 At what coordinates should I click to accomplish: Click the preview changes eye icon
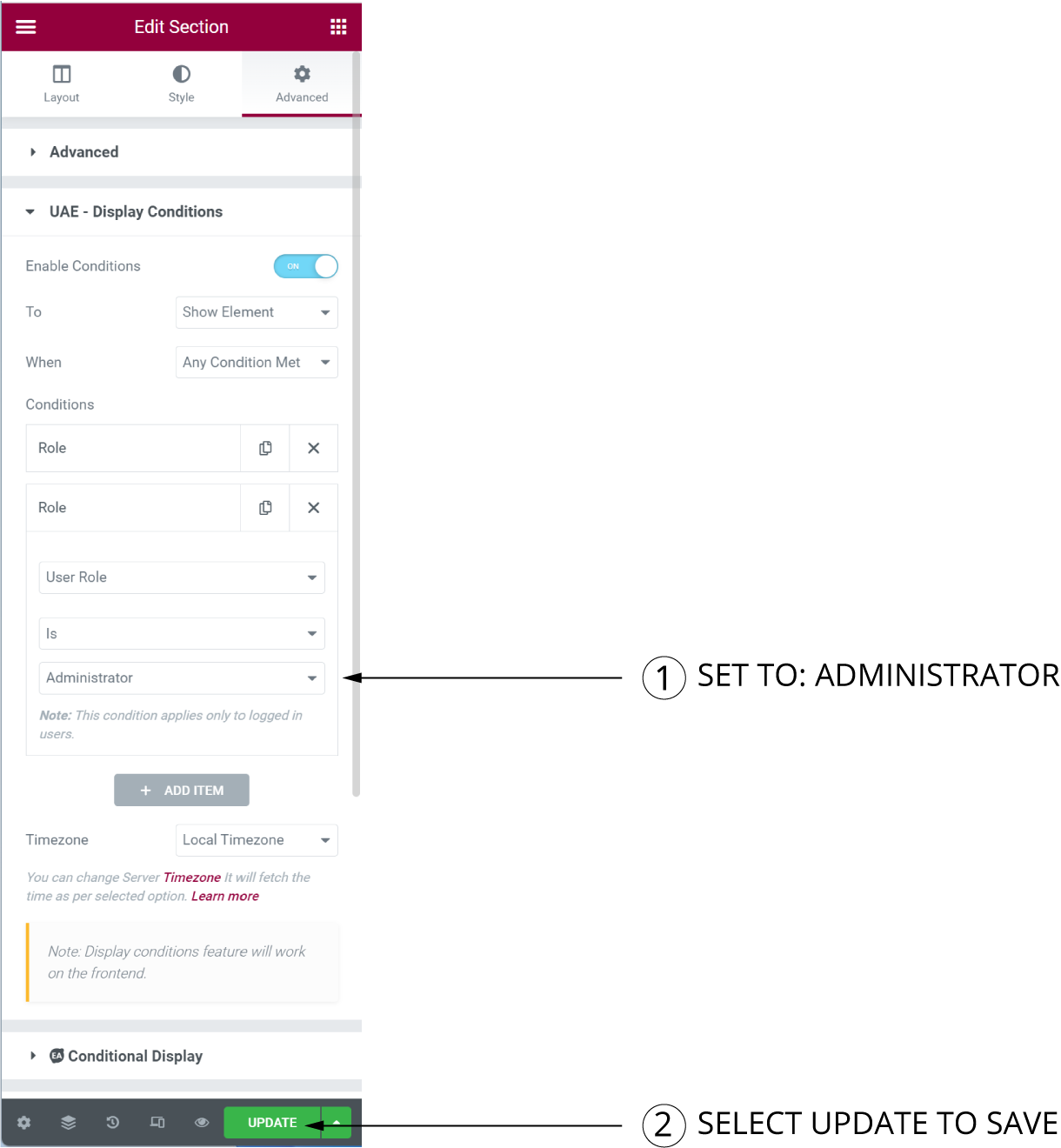point(202,1123)
